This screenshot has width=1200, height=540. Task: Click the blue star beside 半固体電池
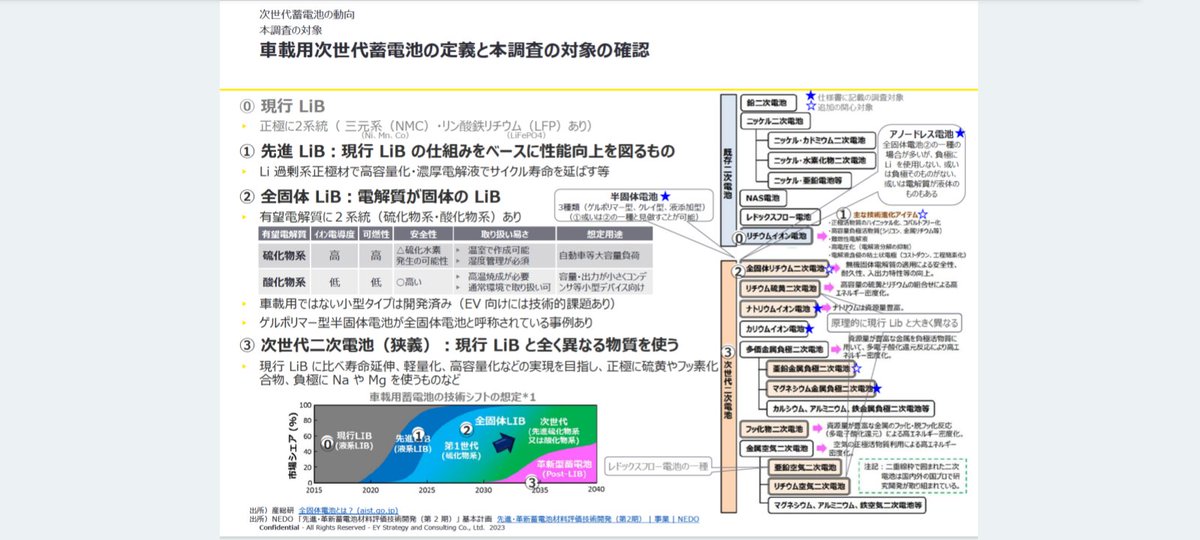(666, 198)
